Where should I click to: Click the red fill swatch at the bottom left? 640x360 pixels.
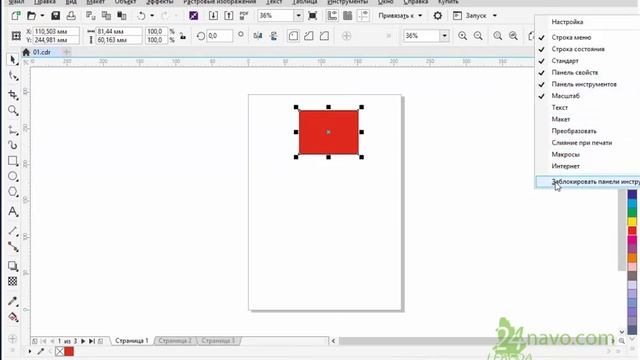[x=69, y=351]
